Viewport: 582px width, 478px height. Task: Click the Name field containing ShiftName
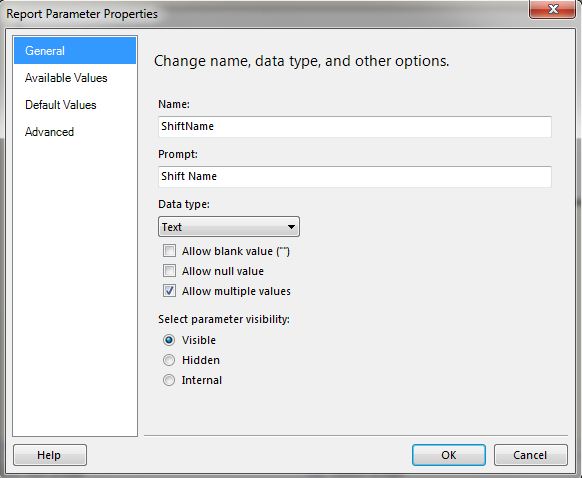pos(354,127)
